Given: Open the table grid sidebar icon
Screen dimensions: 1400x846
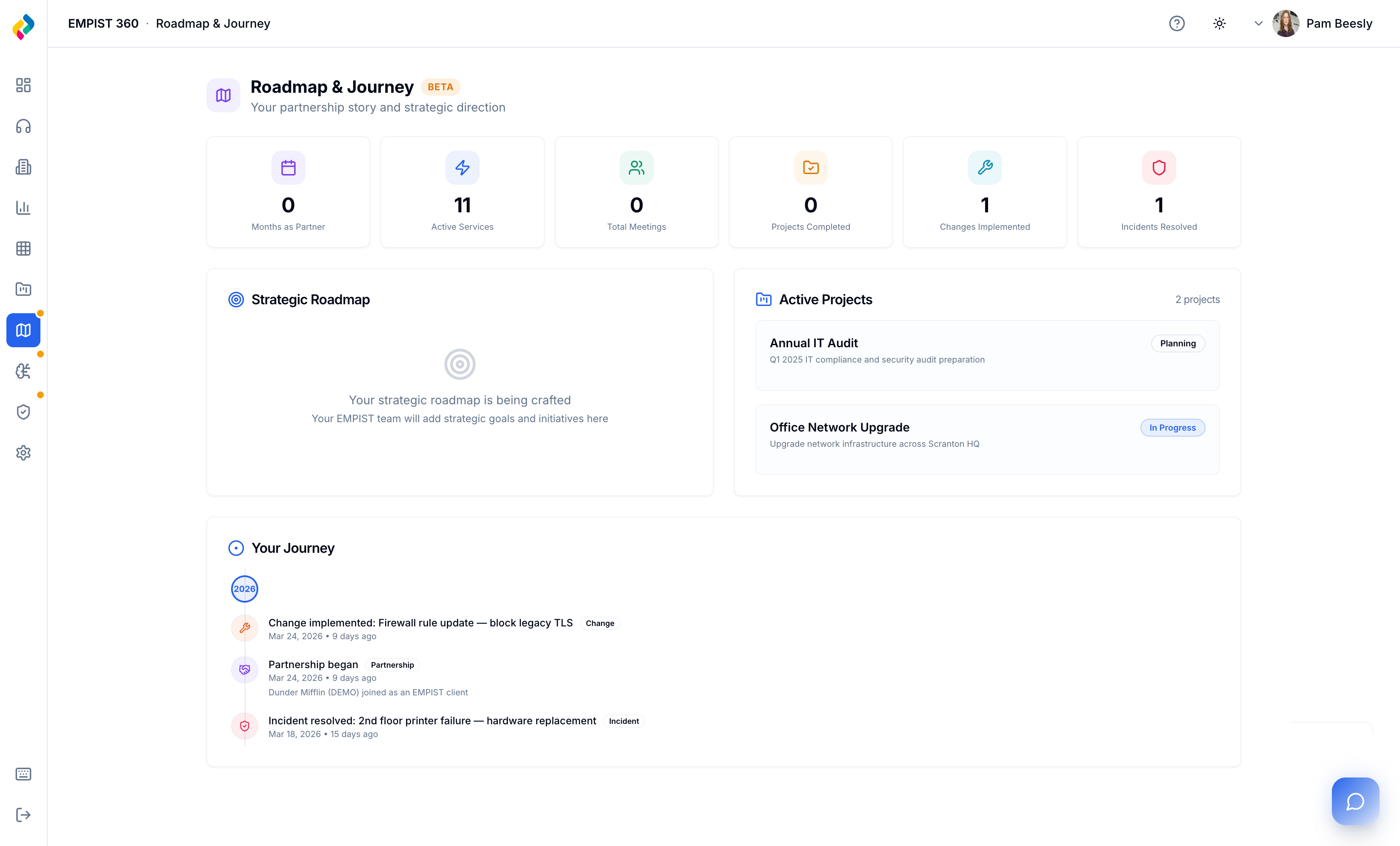Looking at the screenshot, I should tap(23, 249).
